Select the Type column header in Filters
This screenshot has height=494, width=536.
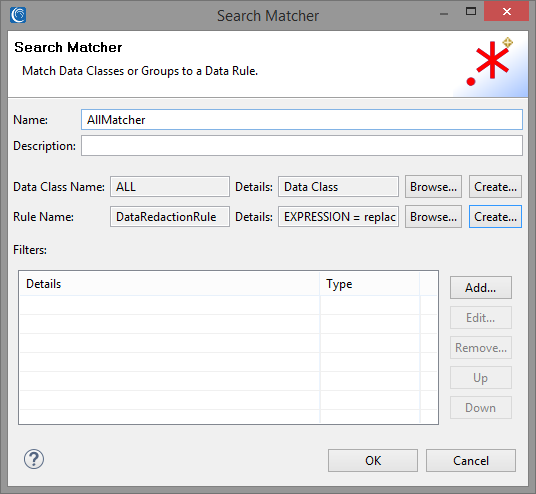370,284
